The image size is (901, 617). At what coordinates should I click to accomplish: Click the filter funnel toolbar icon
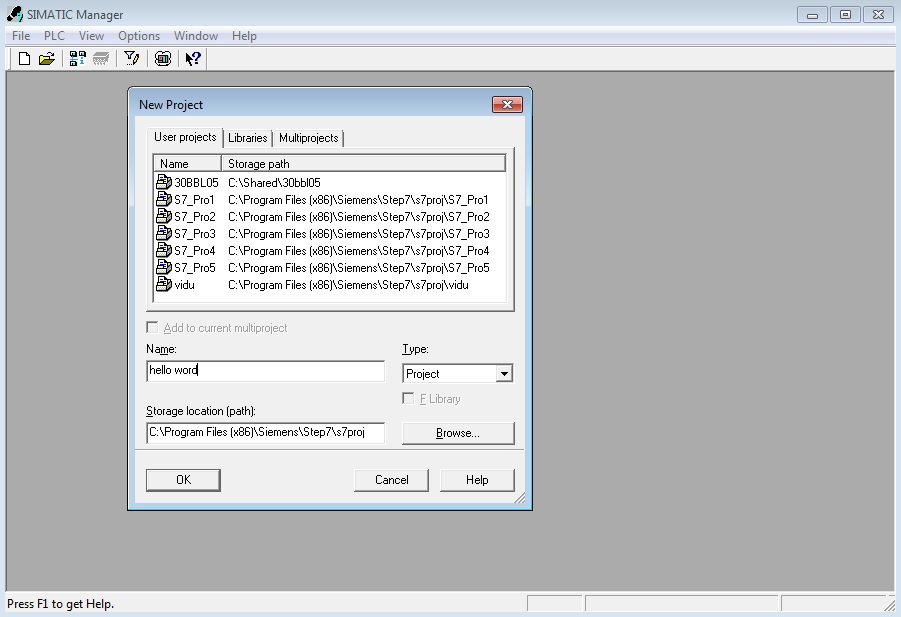(131, 59)
